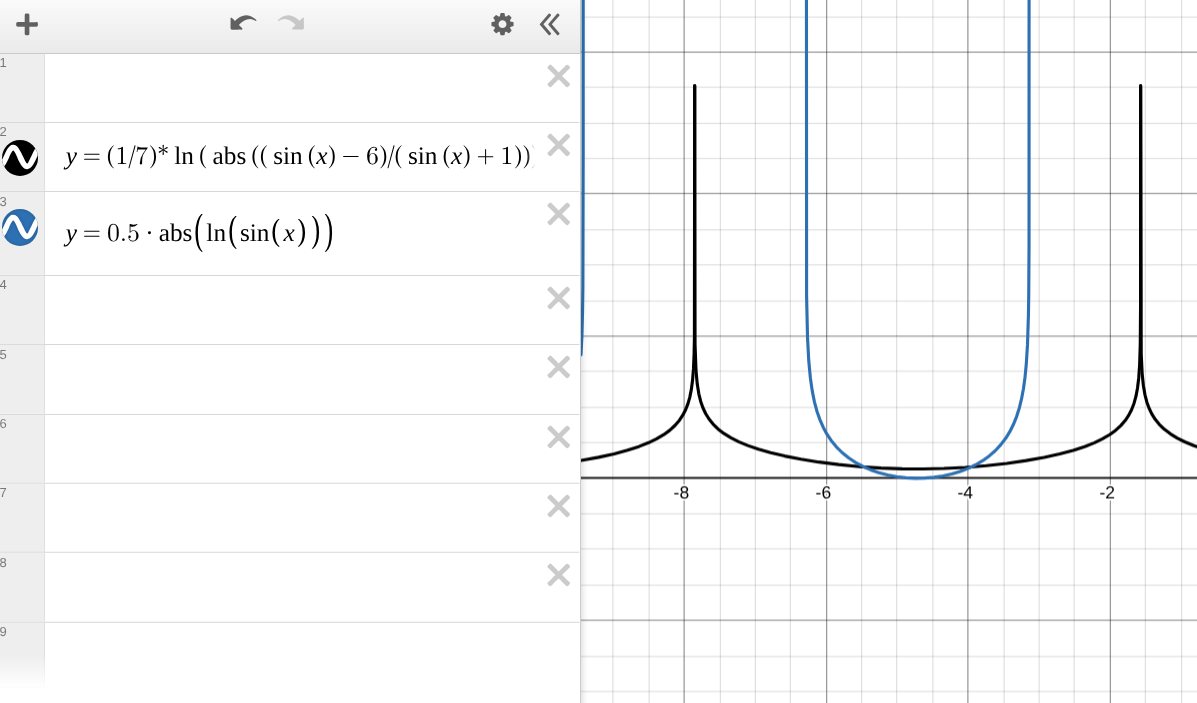This screenshot has height=703, width=1197.
Task: Click the delete X icon on empty row 5
Action: tap(557, 367)
